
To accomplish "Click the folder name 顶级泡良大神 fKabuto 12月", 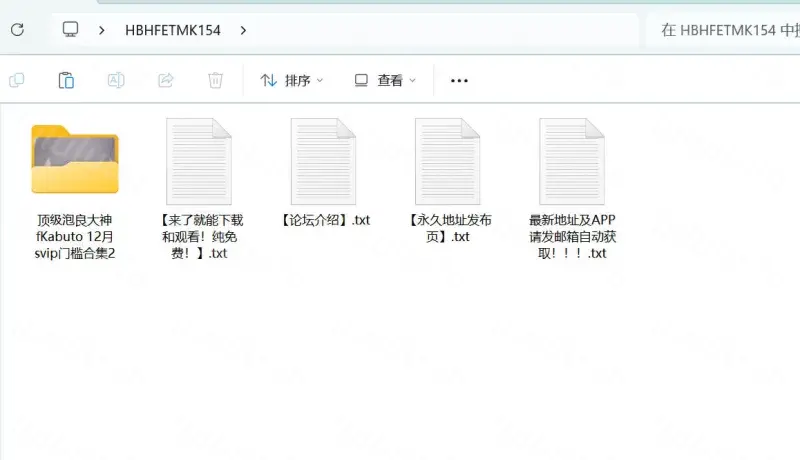I will click(x=75, y=237).
